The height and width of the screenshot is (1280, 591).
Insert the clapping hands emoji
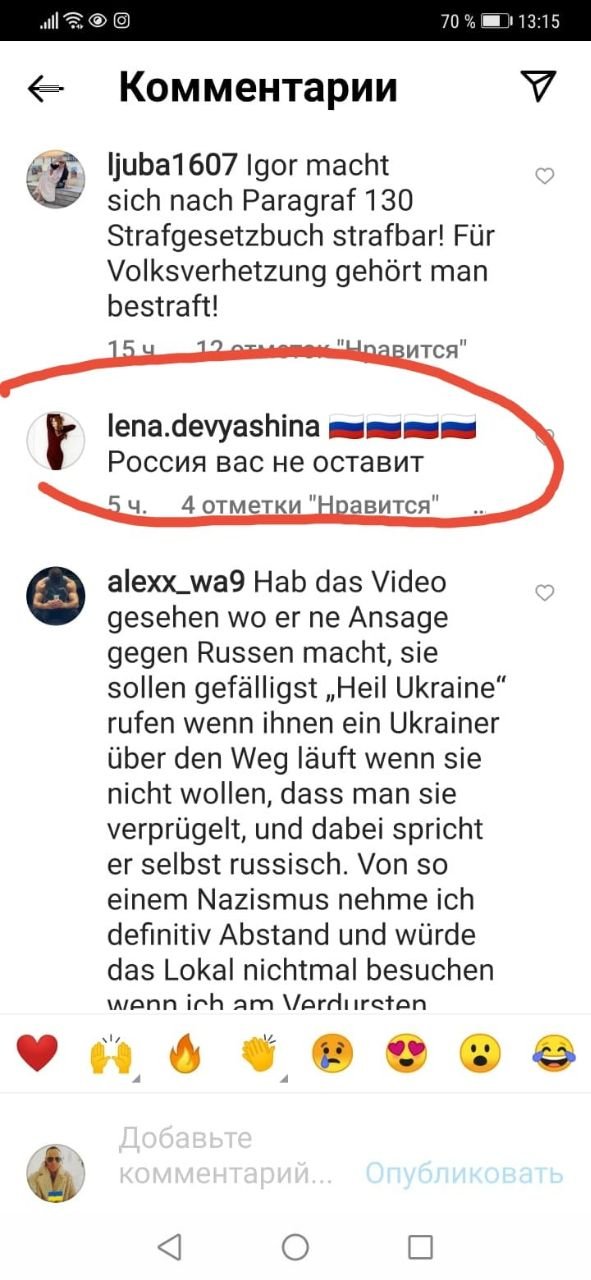pyautogui.click(x=259, y=1055)
